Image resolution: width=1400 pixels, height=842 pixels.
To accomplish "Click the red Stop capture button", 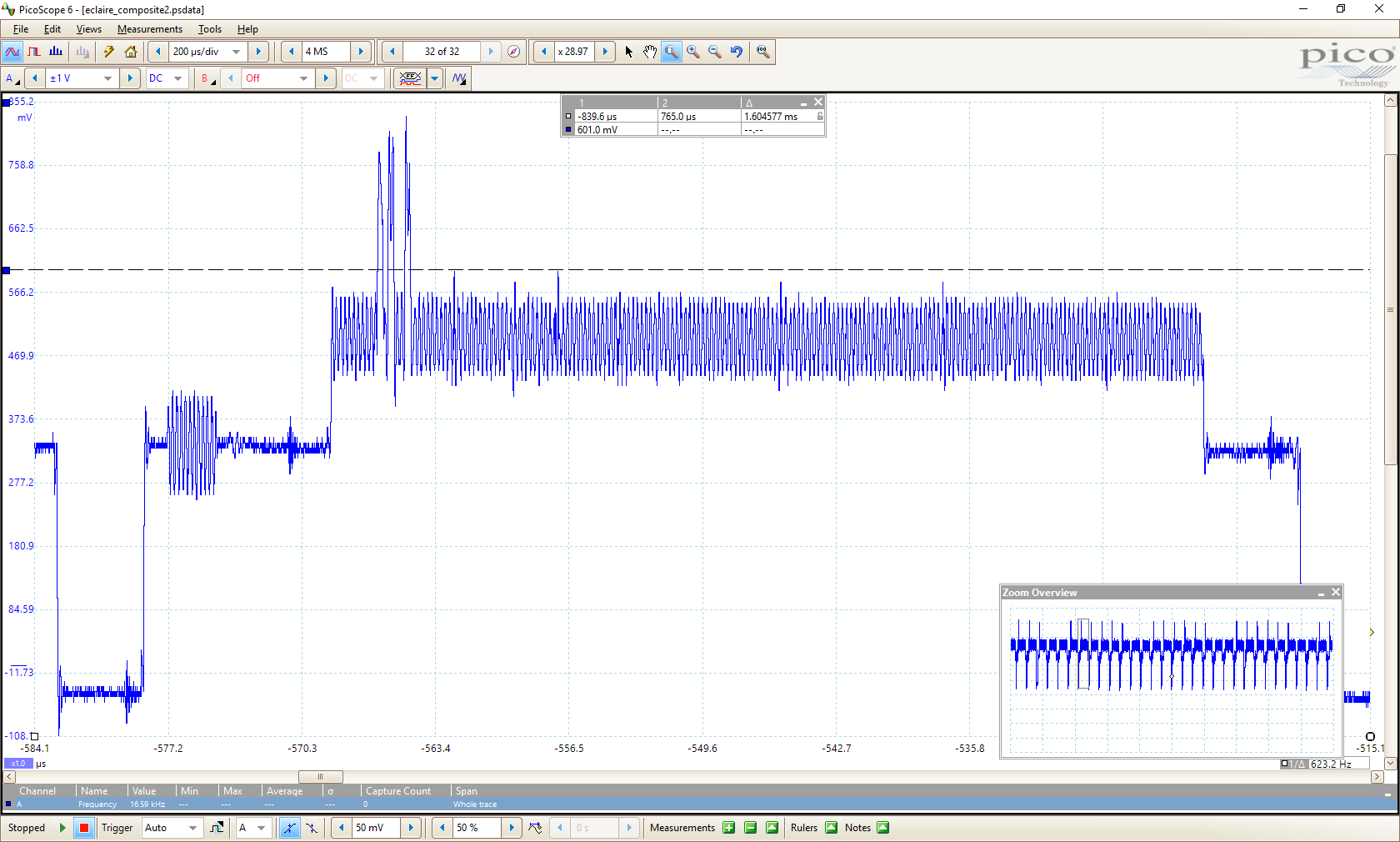I will (83, 828).
